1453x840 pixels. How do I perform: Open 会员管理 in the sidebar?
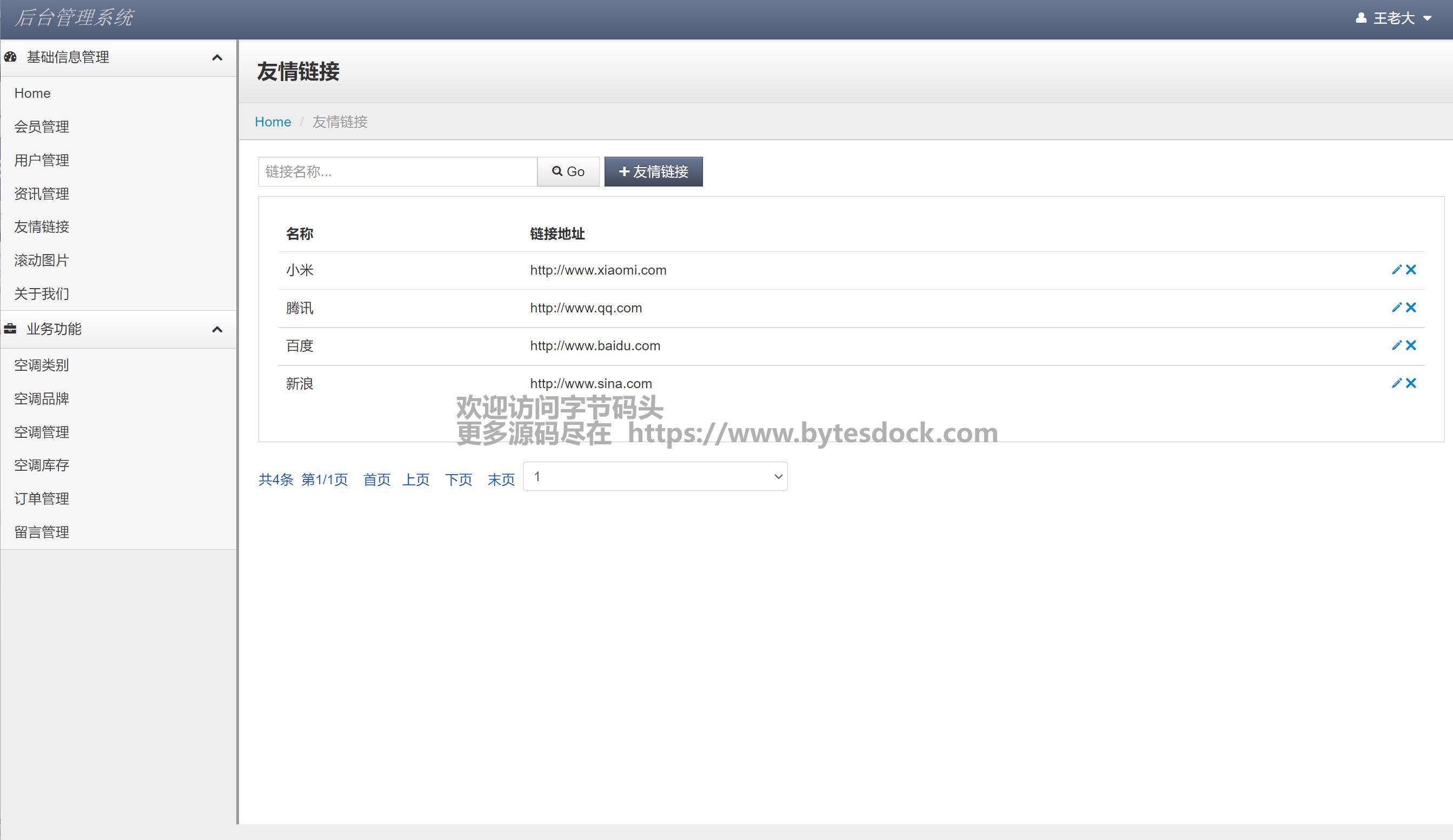(42, 127)
